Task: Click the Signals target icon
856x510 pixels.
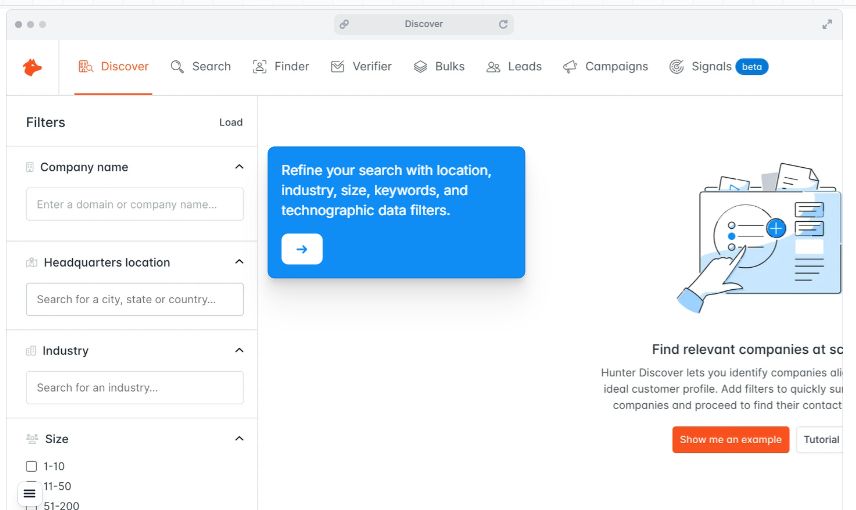Action: coord(676,67)
